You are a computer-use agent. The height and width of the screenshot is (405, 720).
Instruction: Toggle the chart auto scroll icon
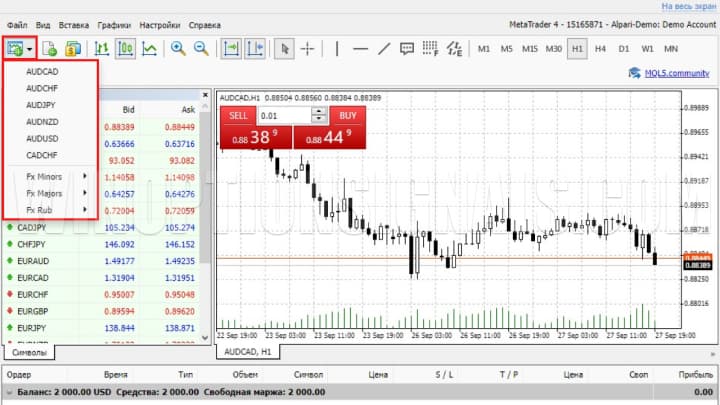[x=231, y=48]
